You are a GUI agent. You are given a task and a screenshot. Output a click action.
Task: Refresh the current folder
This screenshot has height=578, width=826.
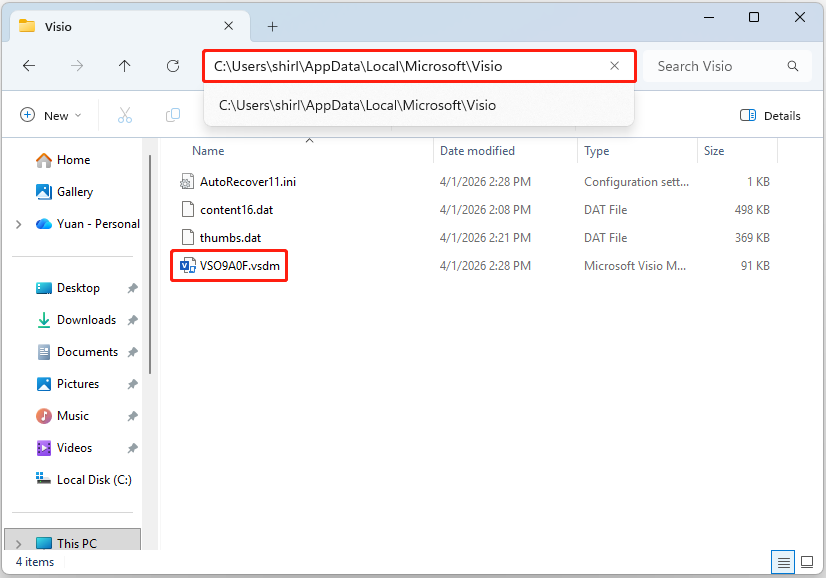tap(172, 66)
